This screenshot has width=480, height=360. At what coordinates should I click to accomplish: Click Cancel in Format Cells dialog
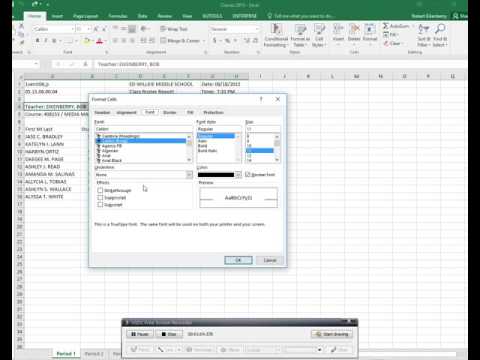coord(270,260)
